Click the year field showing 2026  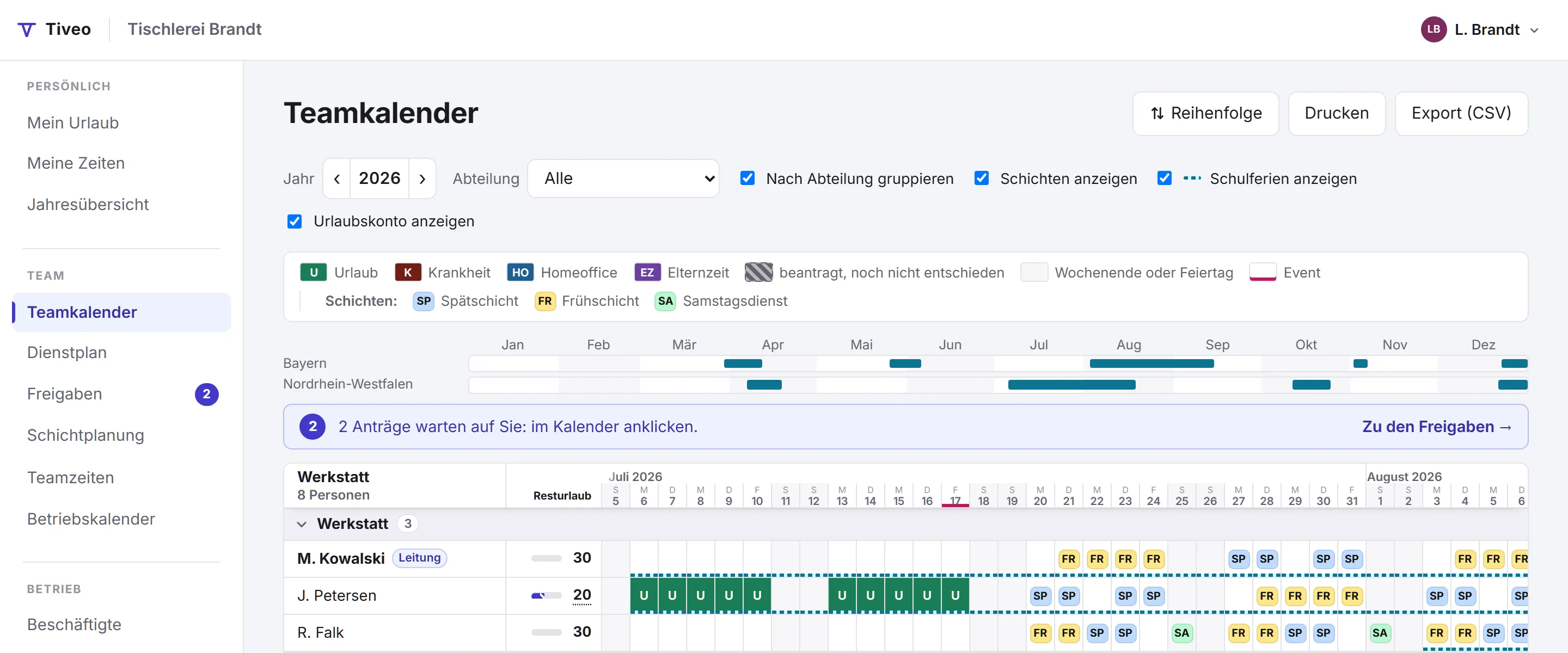click(x=379, y=179)
